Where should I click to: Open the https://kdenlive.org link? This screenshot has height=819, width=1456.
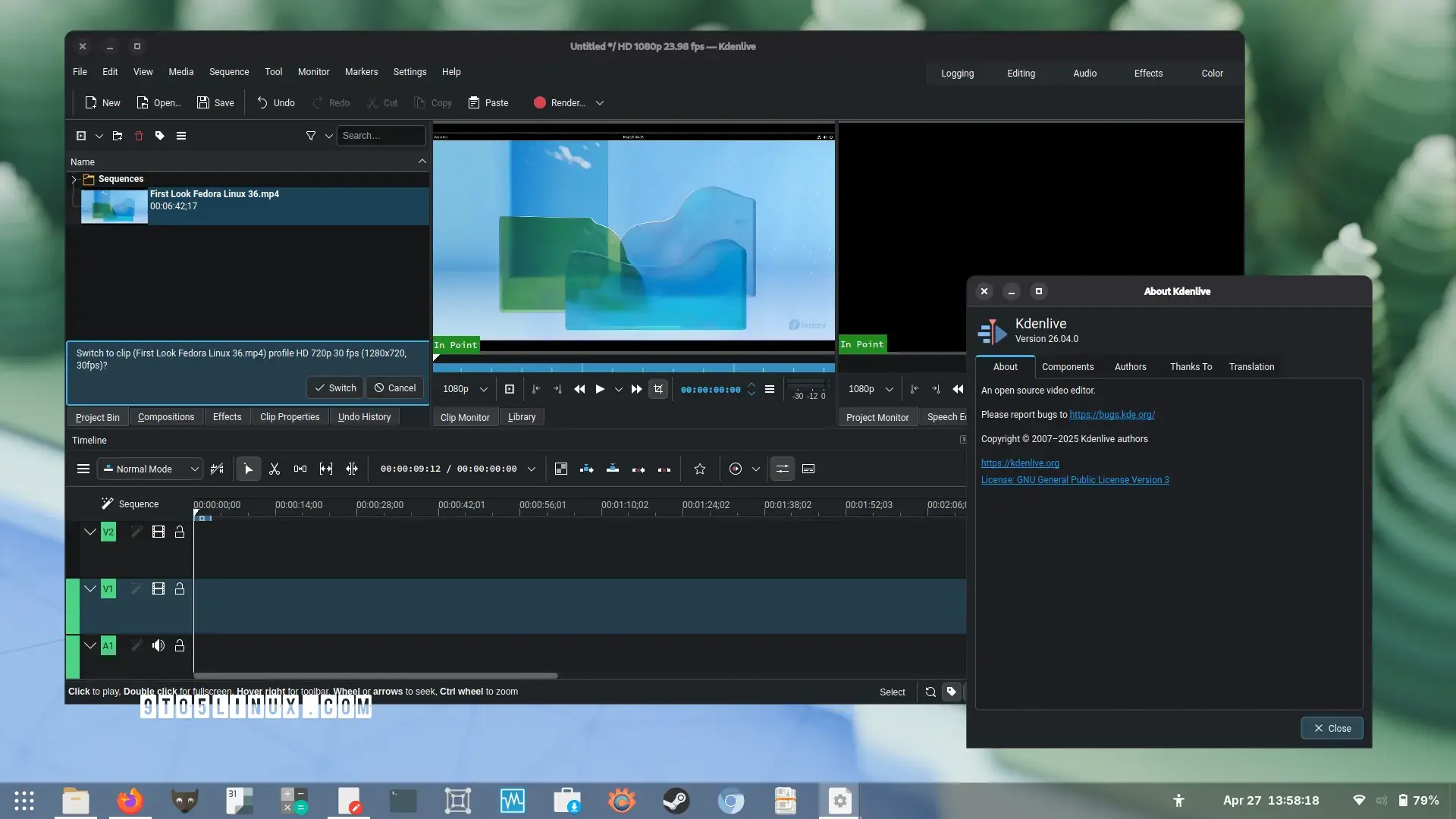point(1019,463)
